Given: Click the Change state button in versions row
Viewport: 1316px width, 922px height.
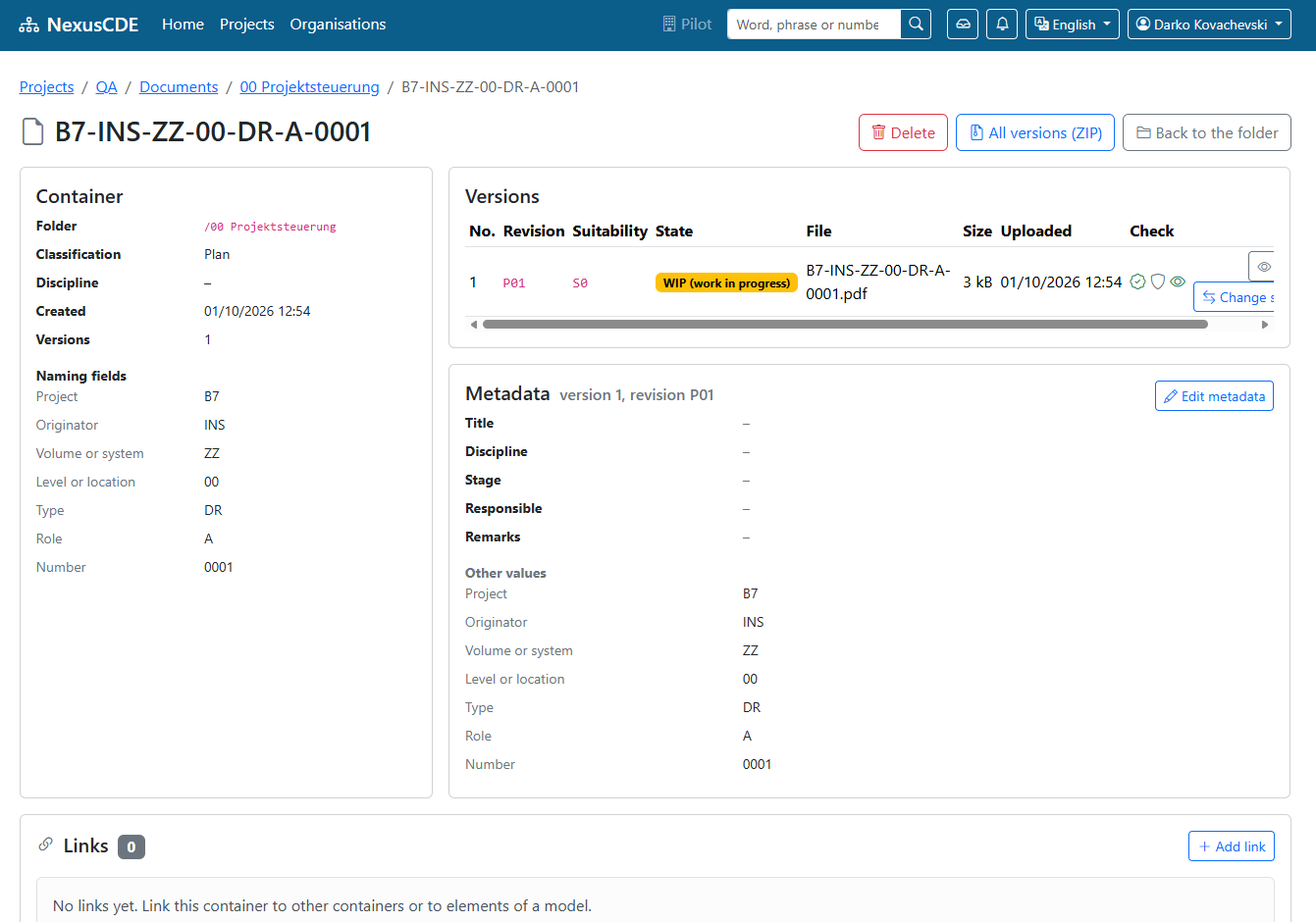Looking at the screenshot, I should tap(1235, 297).
